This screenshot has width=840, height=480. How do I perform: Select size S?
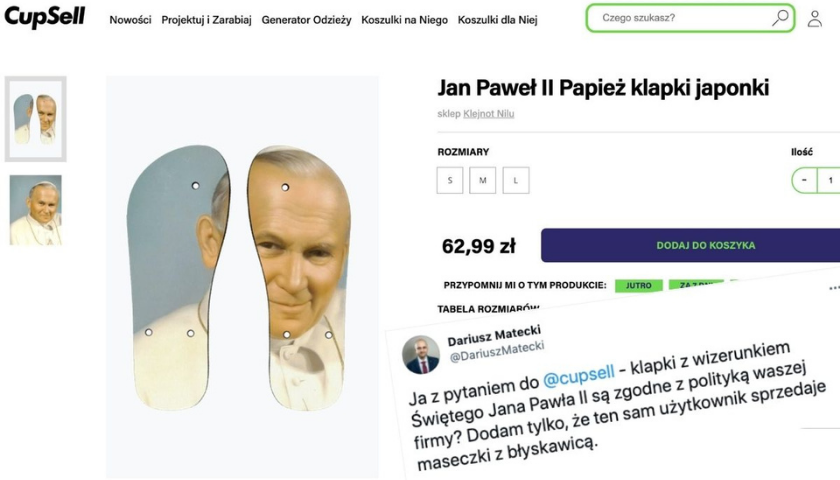click(450, 181)
